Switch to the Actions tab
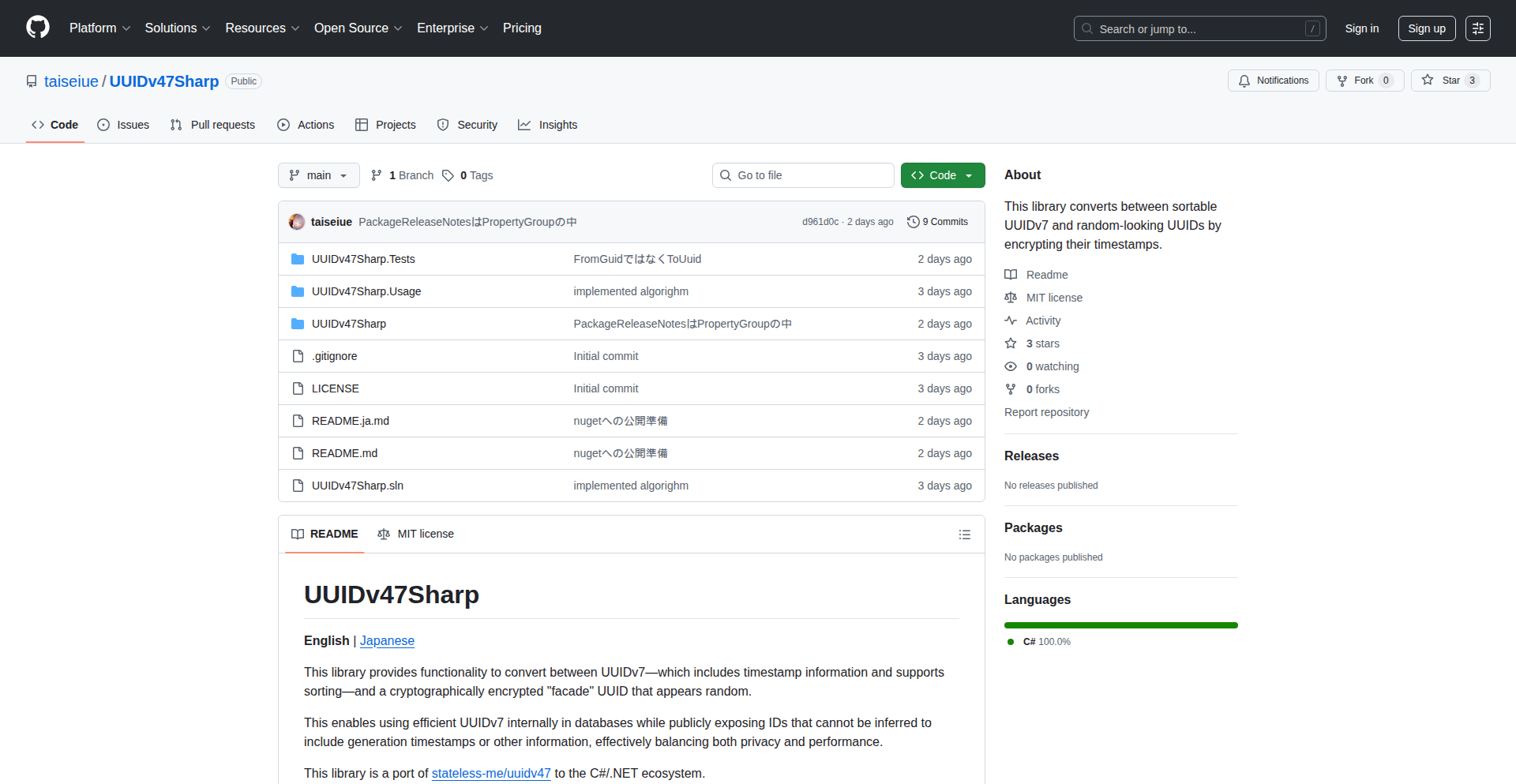Viewport: 1516px width, 784px height. coord(306,125)
